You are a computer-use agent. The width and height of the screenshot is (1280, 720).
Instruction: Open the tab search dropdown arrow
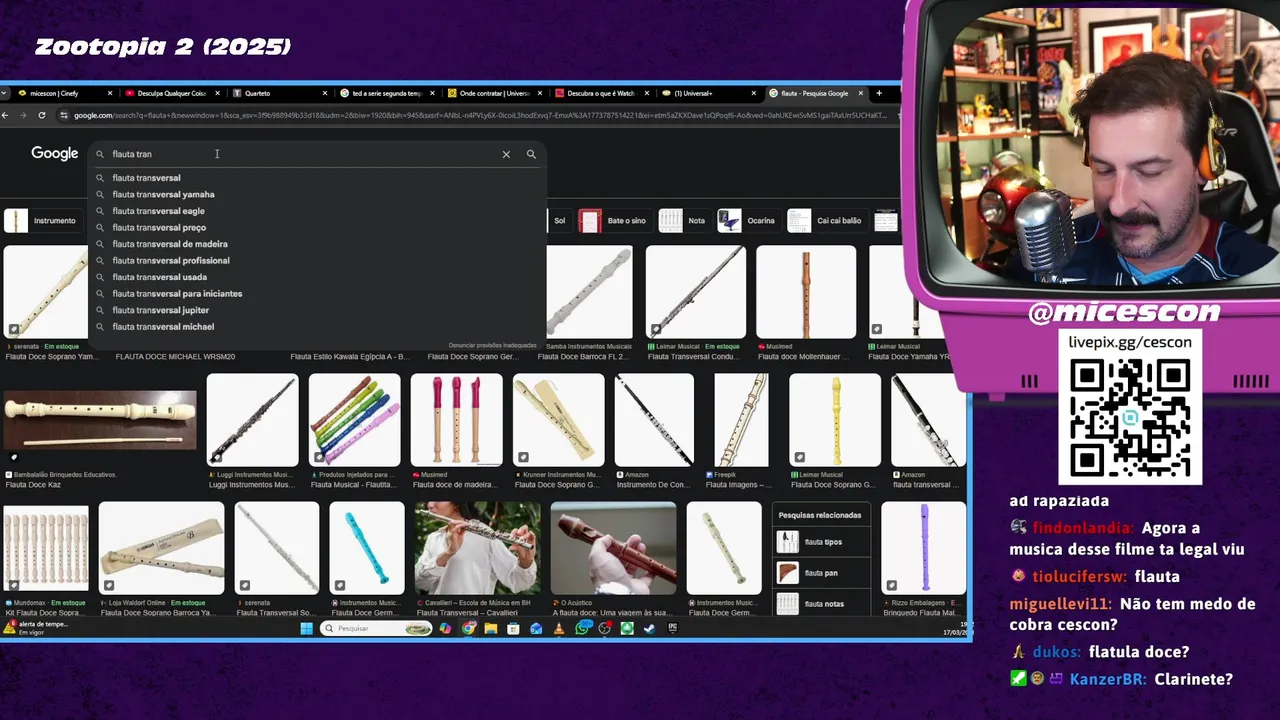[x=5, y=93]
